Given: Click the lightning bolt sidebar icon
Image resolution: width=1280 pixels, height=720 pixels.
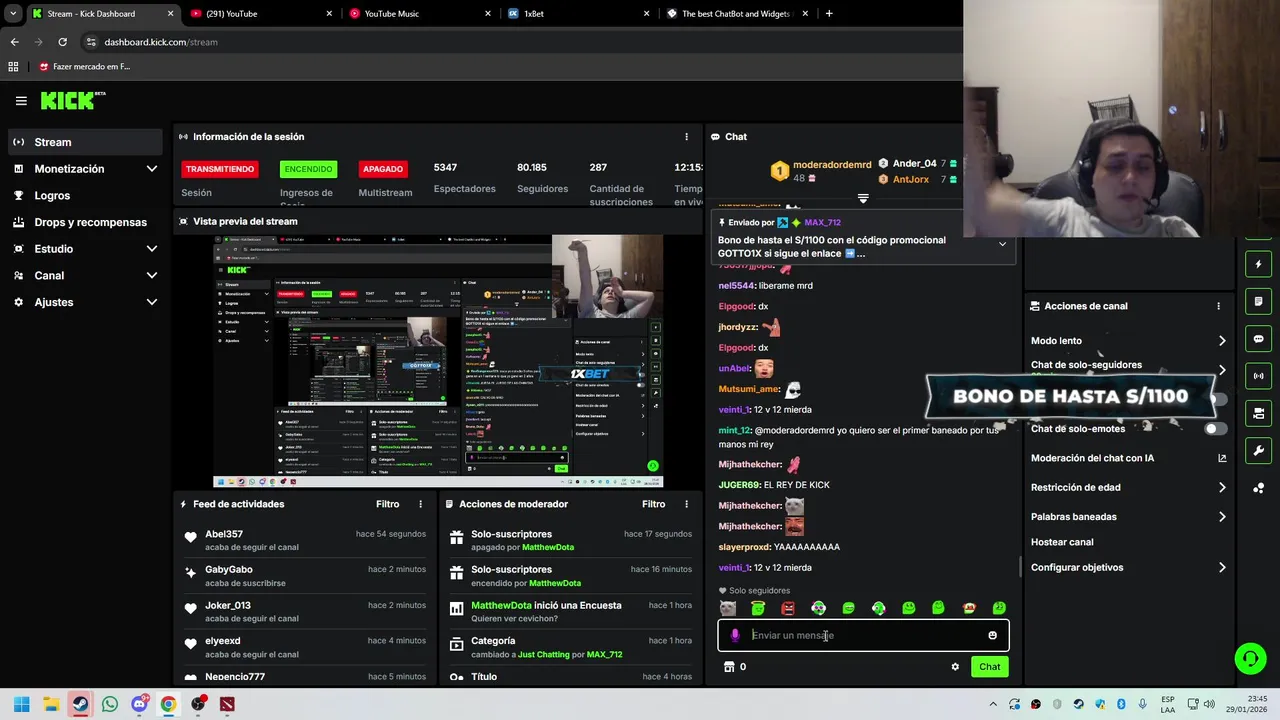Looking at the screenshot, I should coord(1258,265).
